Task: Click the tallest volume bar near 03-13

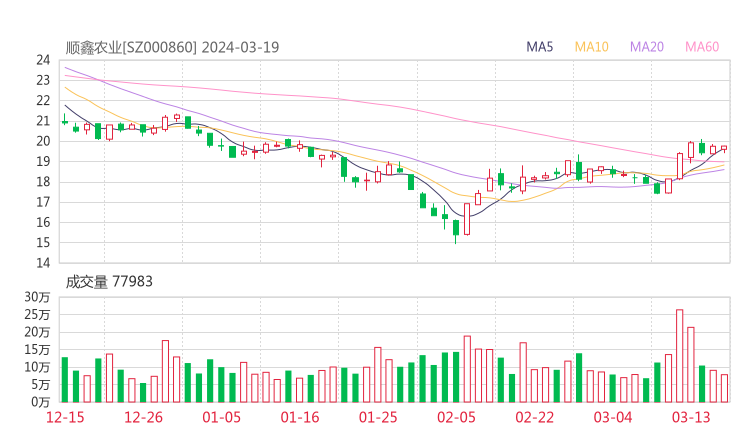Action: pyautogui.click(x=680, y=356)
